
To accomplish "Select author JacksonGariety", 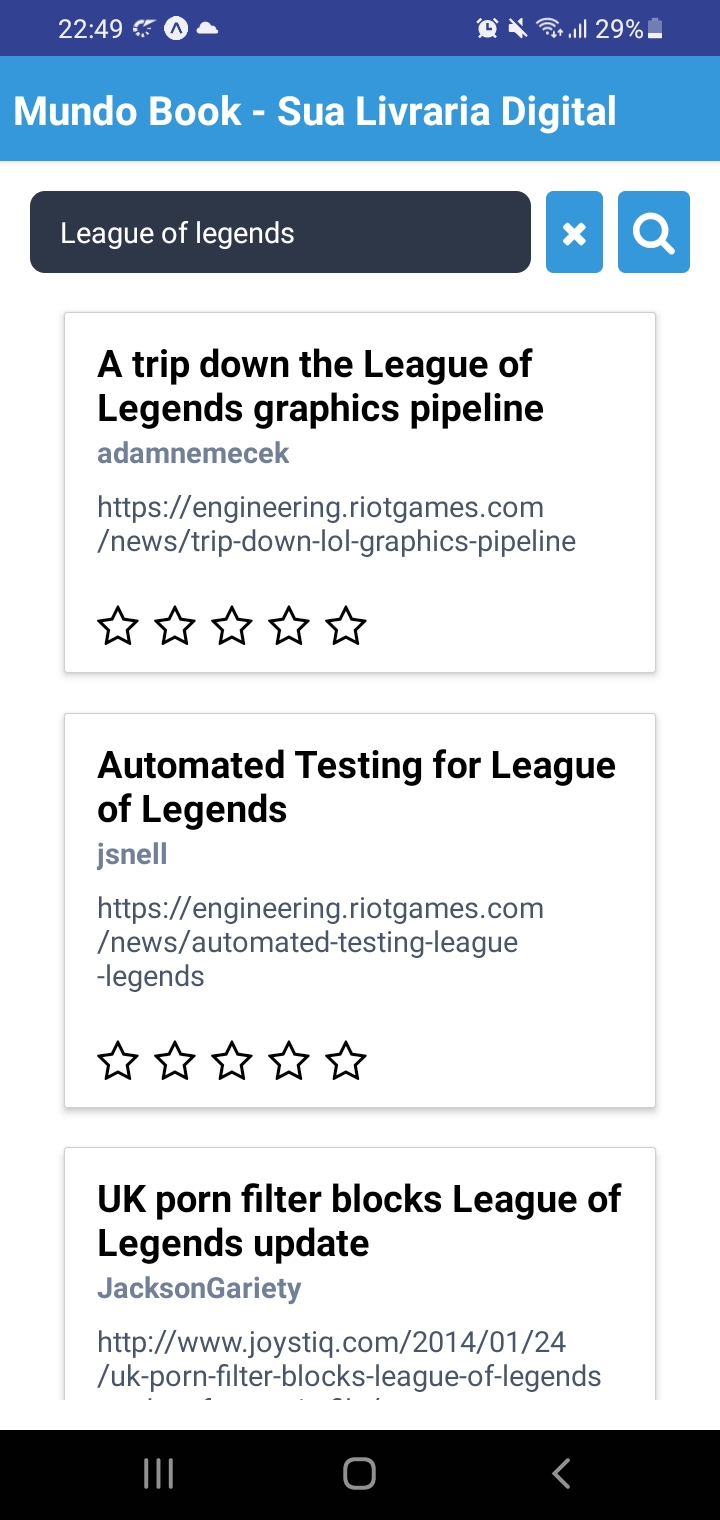I will click(199, 1288).
